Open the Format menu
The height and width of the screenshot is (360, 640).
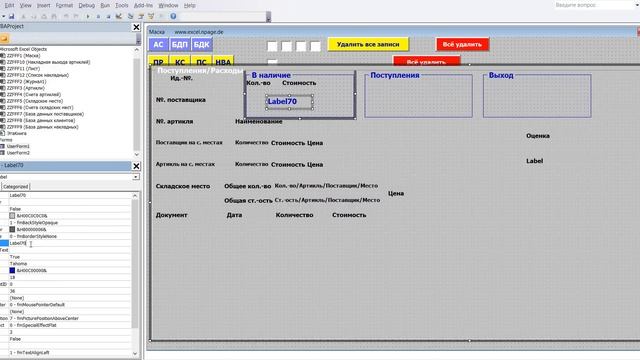(64, 5)
